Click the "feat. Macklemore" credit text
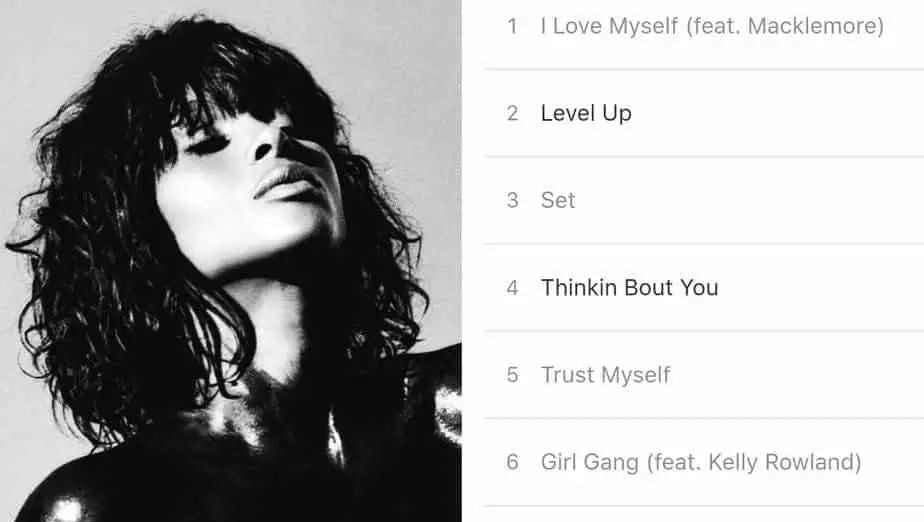This screenshot has width=924, height=522. (785, 26)
